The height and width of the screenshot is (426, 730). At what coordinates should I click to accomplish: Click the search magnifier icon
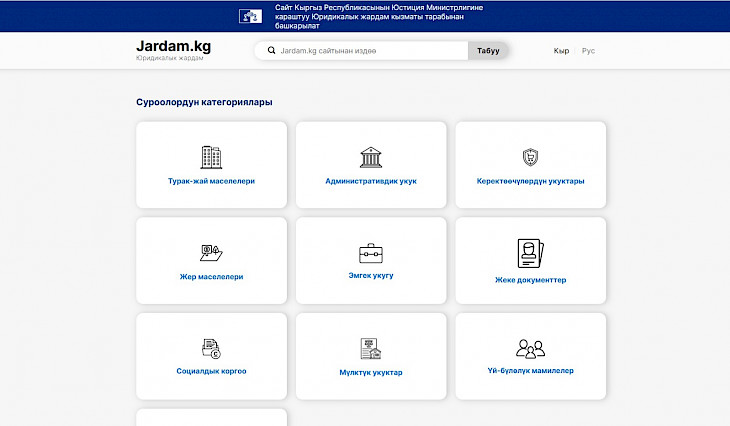click(x=271, y=50)
